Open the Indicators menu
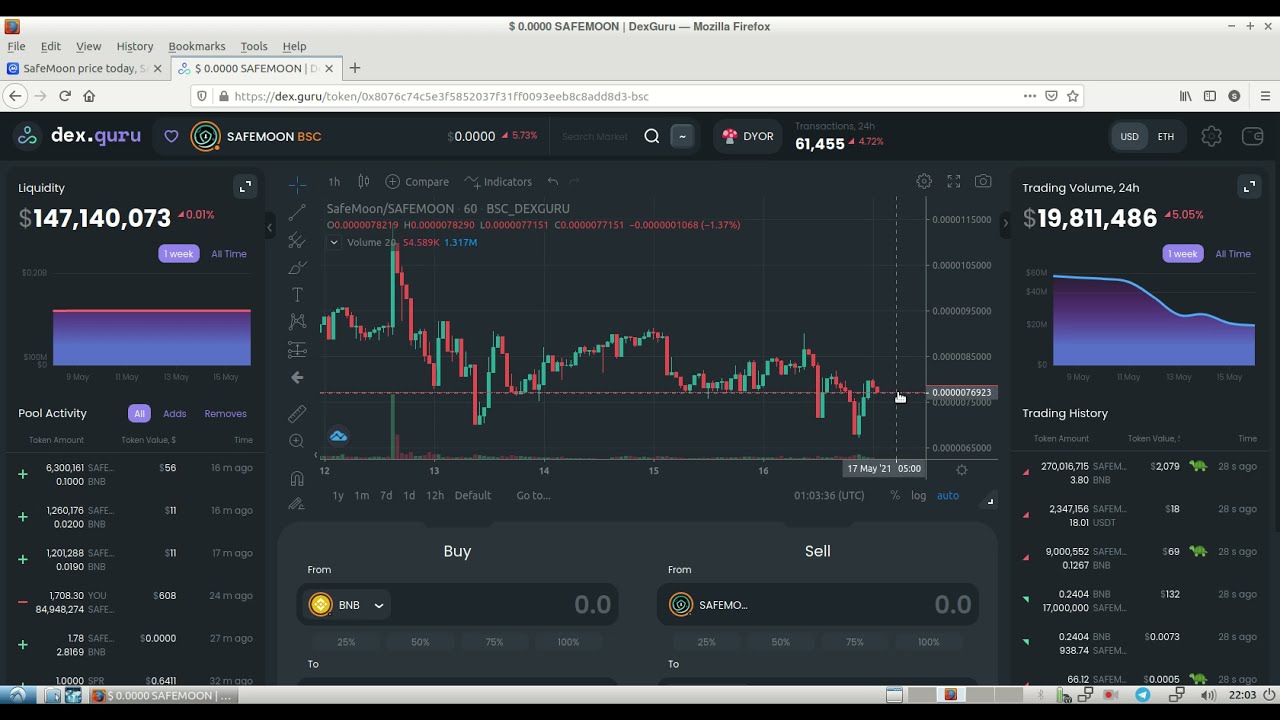Viewport: 1280px width, 720px height. point(498,182)
